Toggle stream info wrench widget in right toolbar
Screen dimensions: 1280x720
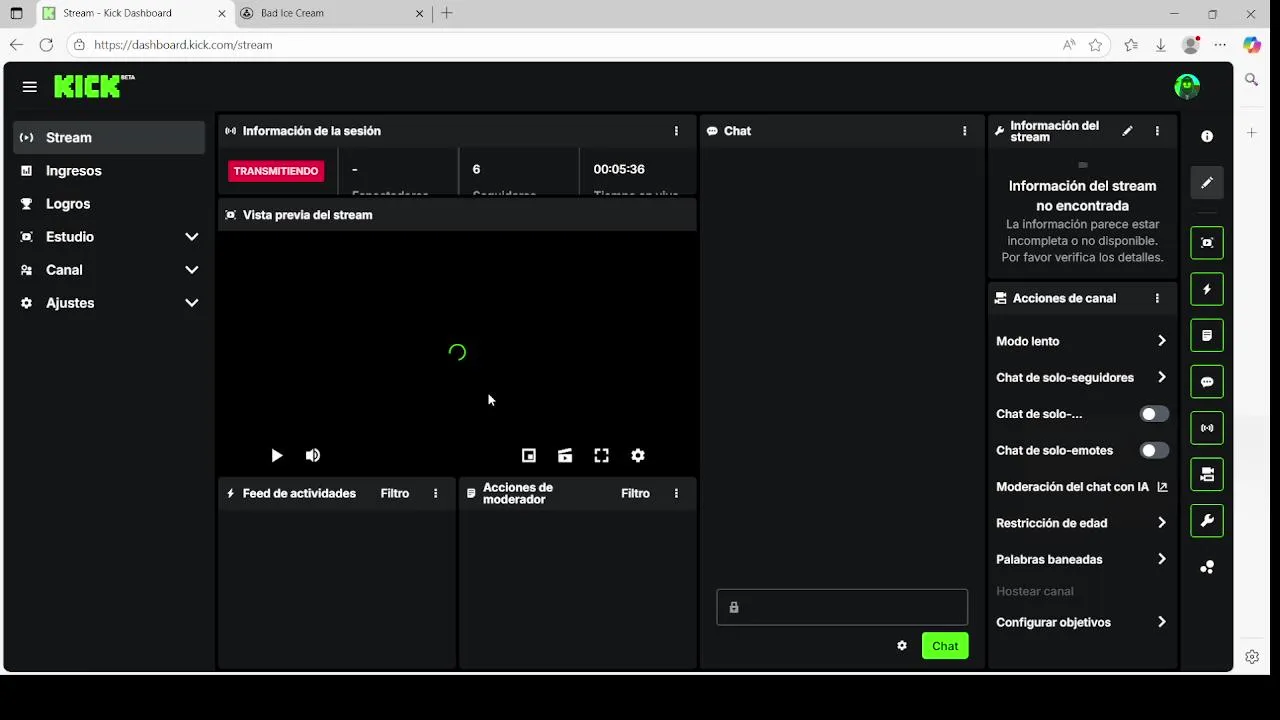(x=1207, y=521)
